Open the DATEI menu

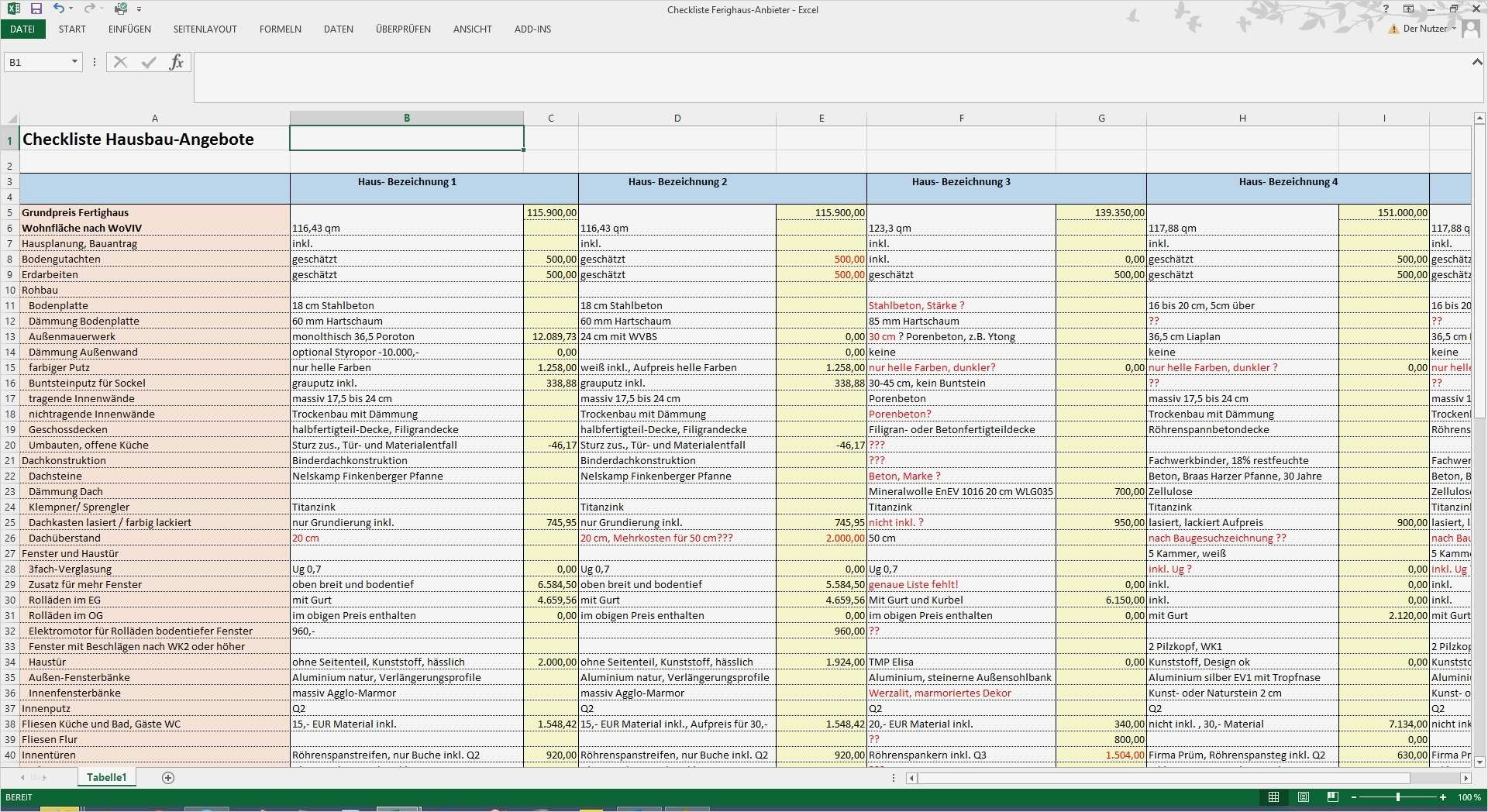22,29
